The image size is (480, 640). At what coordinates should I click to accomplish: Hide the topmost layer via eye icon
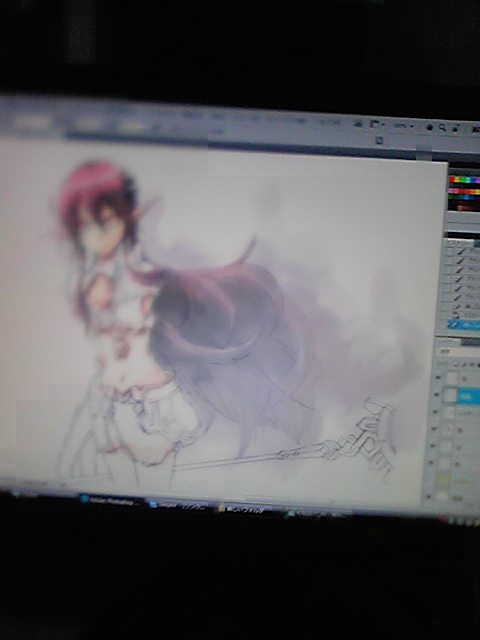[x=438, y=377]
